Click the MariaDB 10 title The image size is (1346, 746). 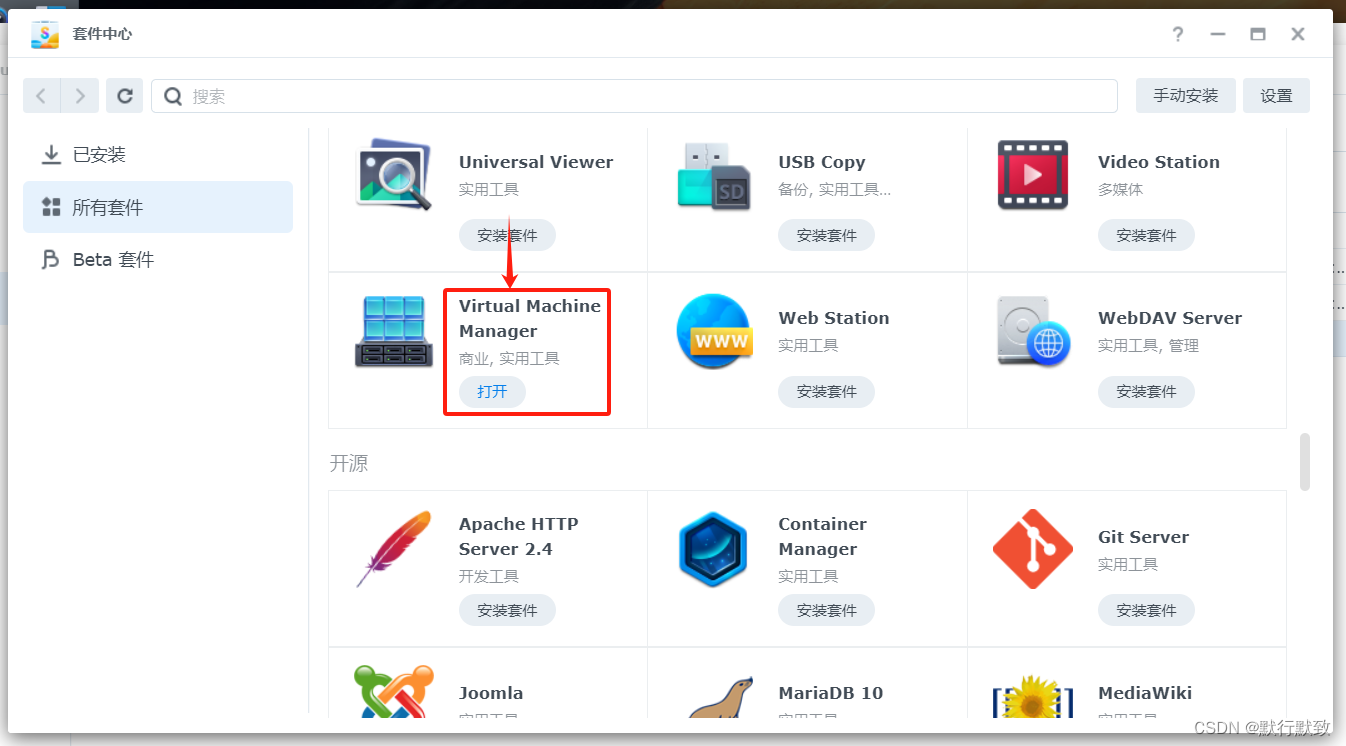pyautogui.click(x=831, y=693)
